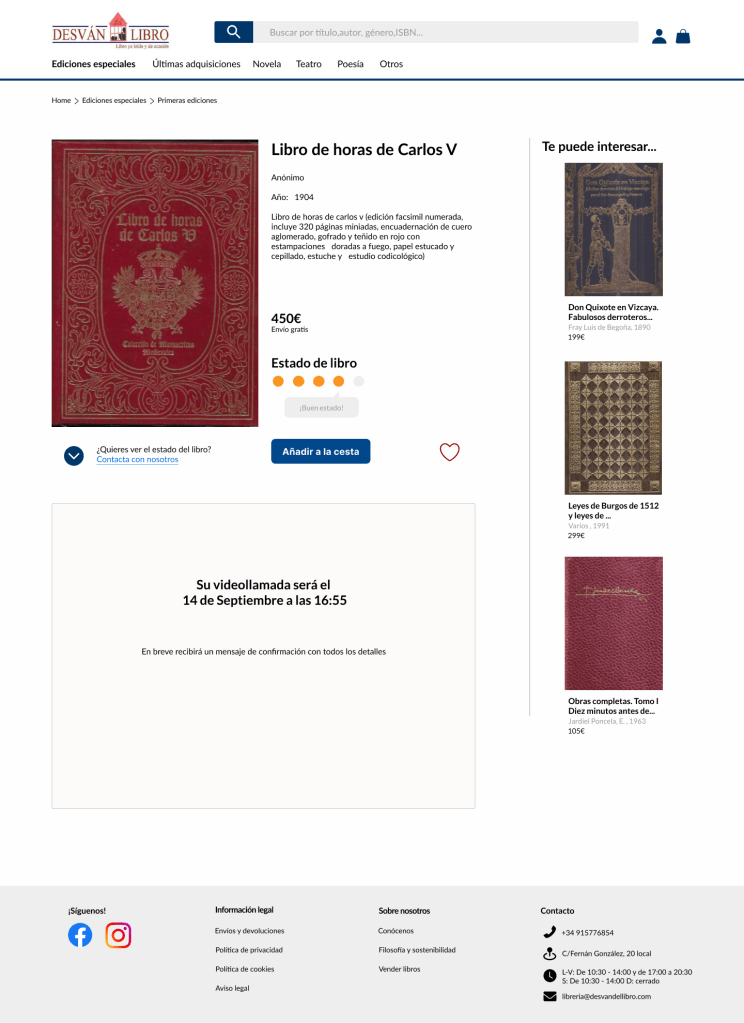744x1023 pixels.
Task: Open the Facebook page icon
Action: pos(80,935)
